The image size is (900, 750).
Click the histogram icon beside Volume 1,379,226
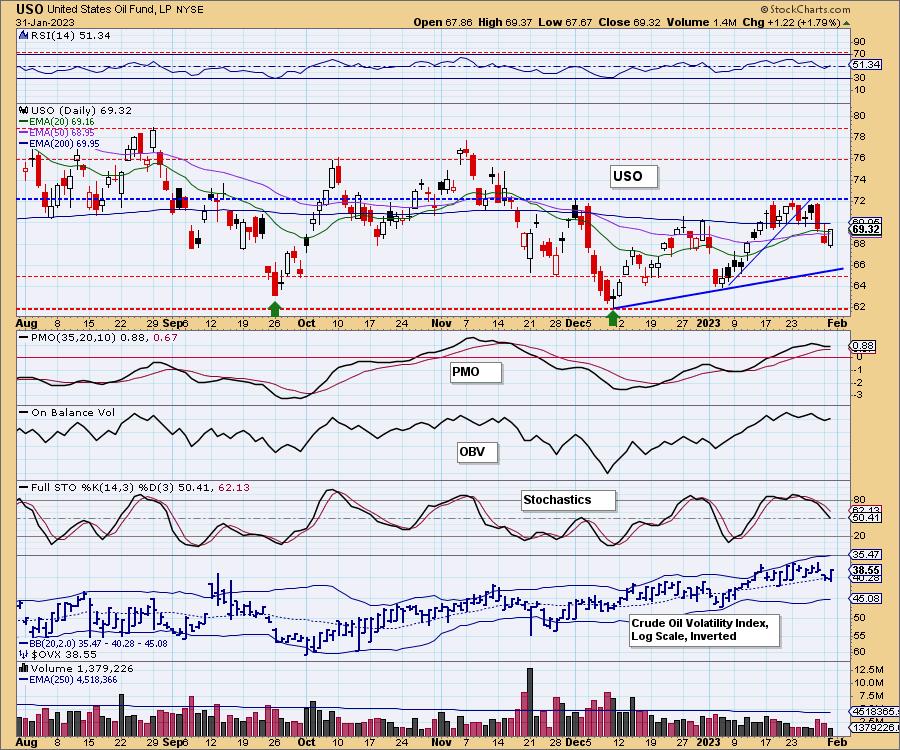[x=24, y=669]
